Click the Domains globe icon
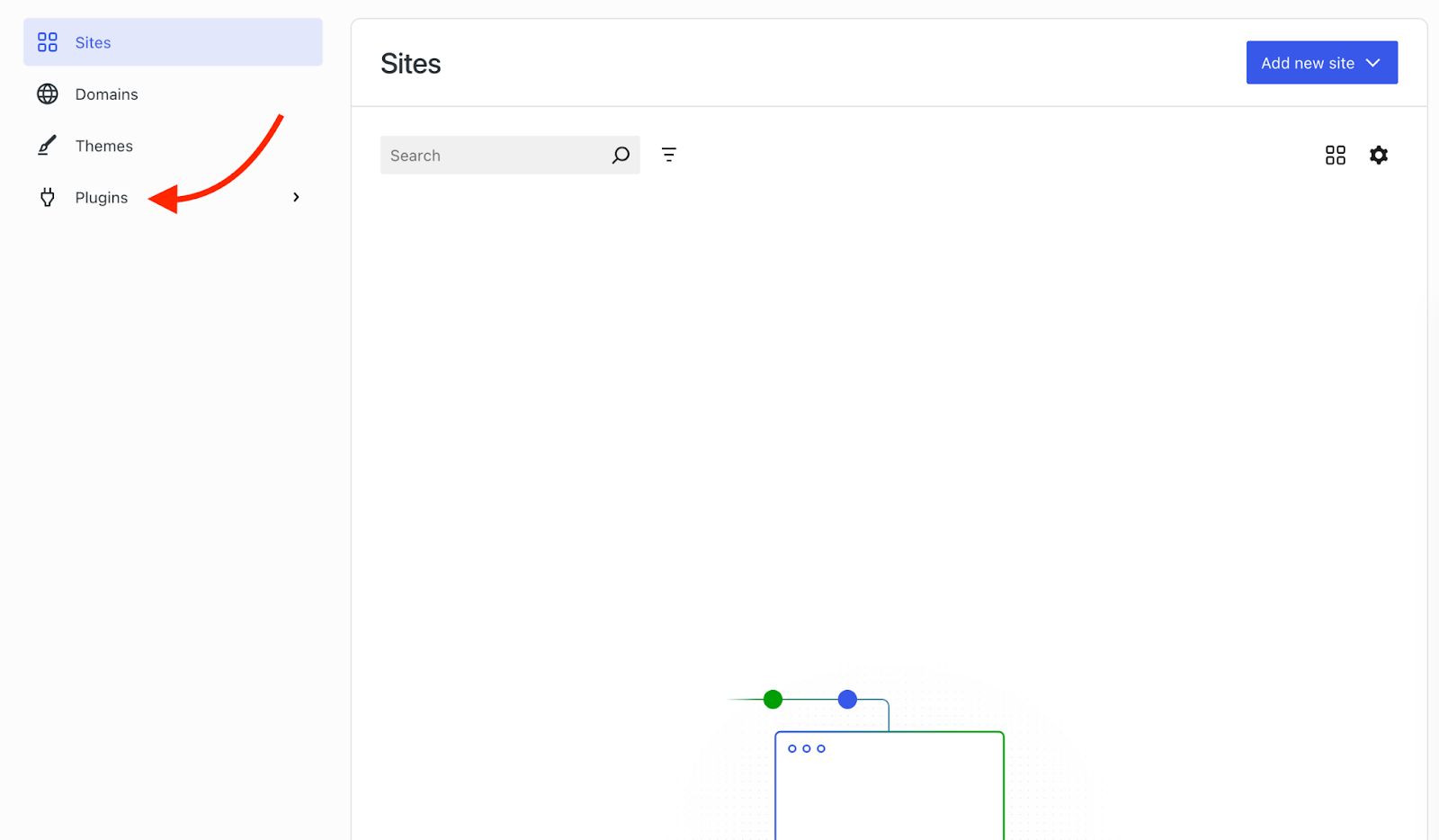 point(47,94)
